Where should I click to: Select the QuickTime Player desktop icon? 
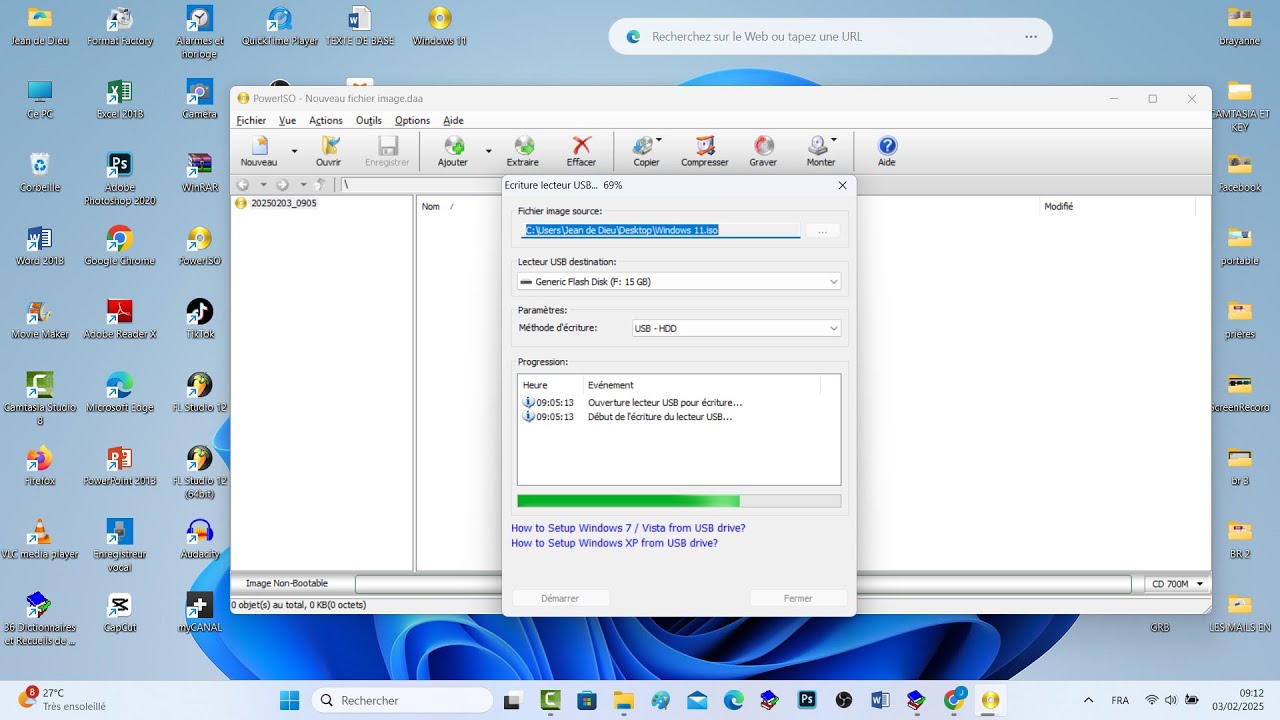click(x=280, y=26)
